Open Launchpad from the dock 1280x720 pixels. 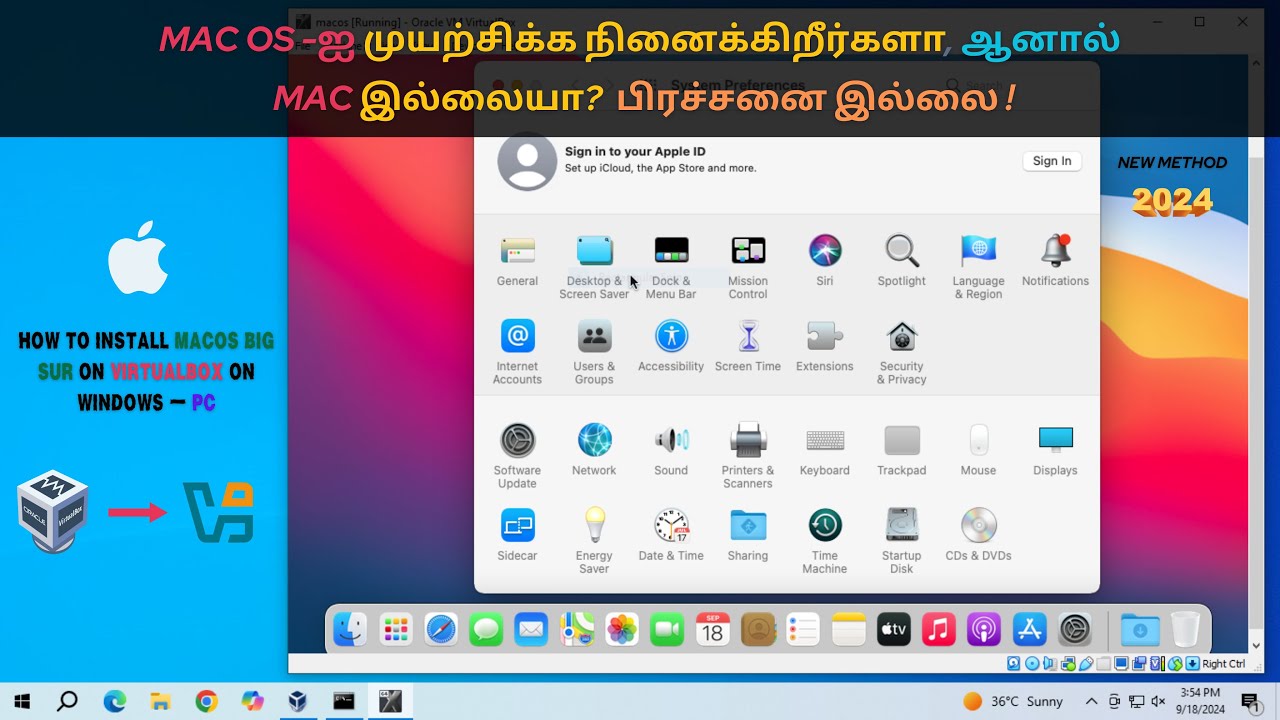tap(396, 630)
